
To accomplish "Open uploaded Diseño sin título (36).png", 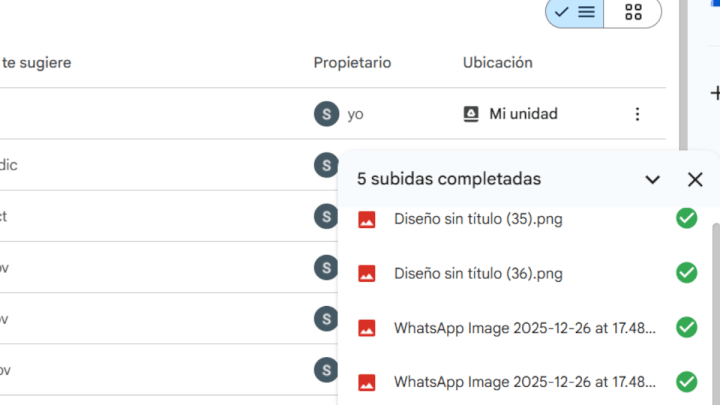I will (478, 274).
